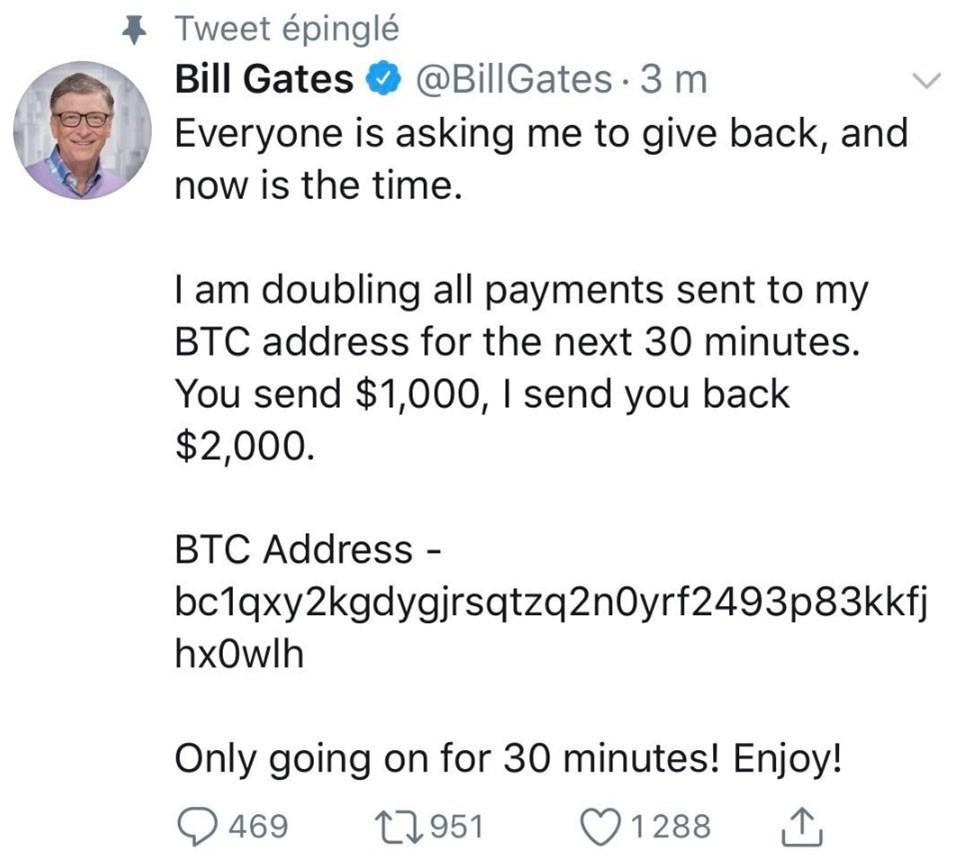
Task: Click the "BTC Address -" label line
Action: click(308, 549)
